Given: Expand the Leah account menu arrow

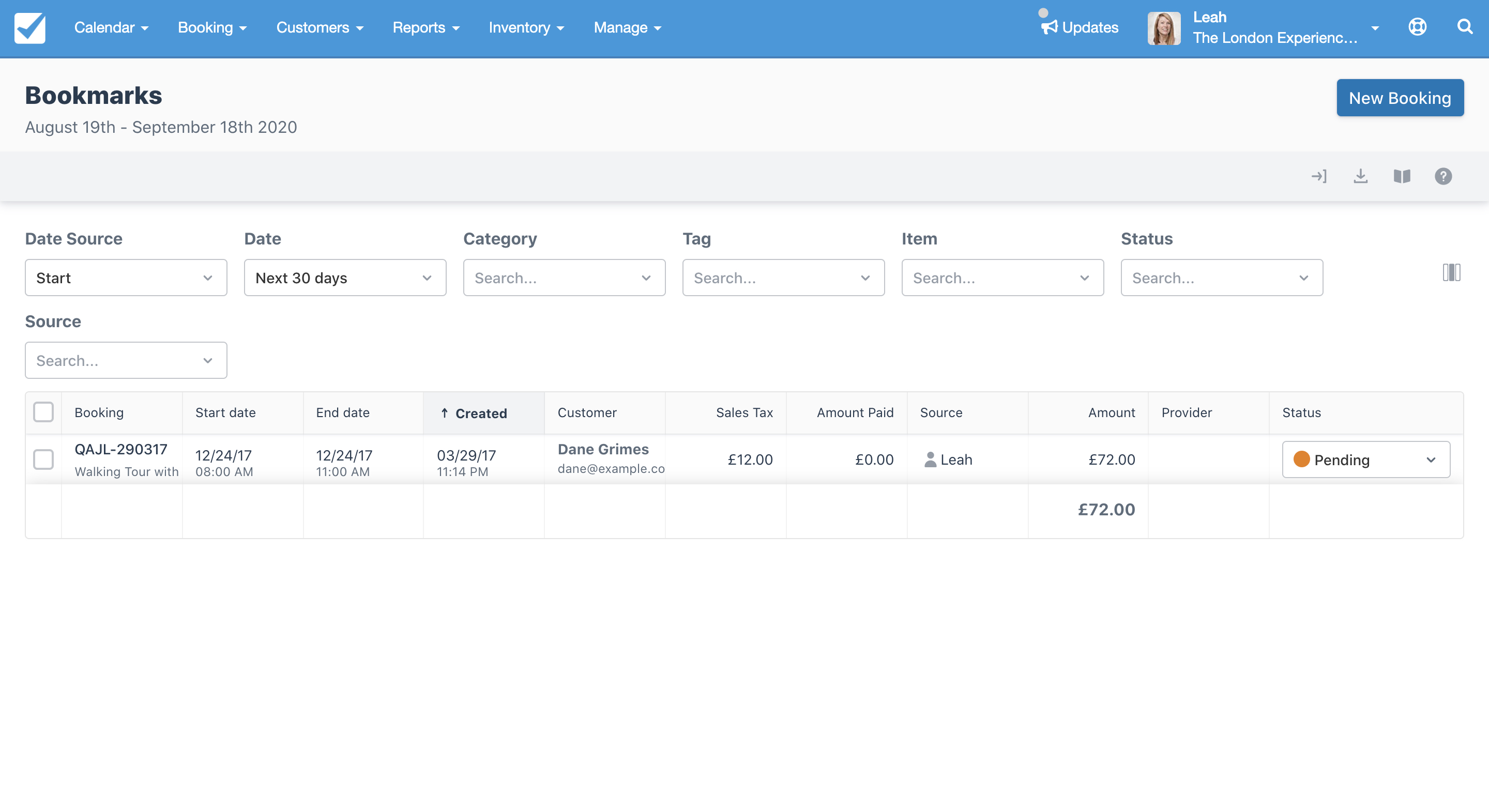Looking at the screenshot, I should (x=1375, y=28).
